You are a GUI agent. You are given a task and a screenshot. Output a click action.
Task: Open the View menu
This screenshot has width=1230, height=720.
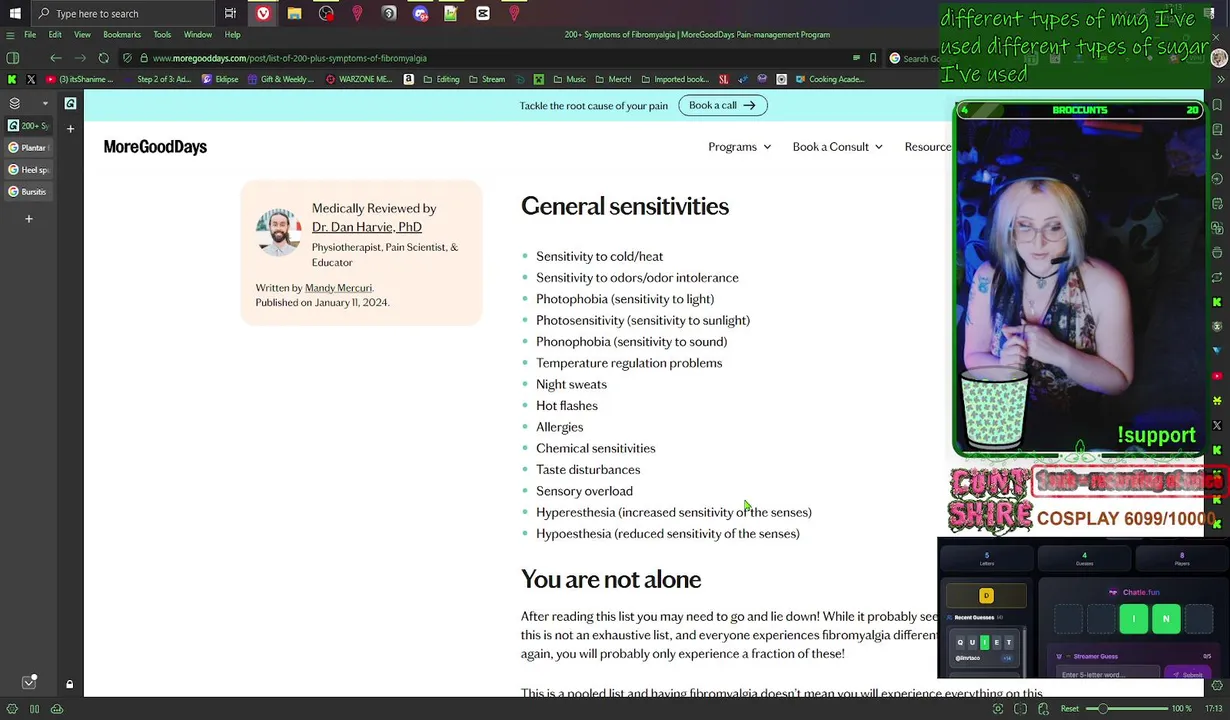[82, 35]
